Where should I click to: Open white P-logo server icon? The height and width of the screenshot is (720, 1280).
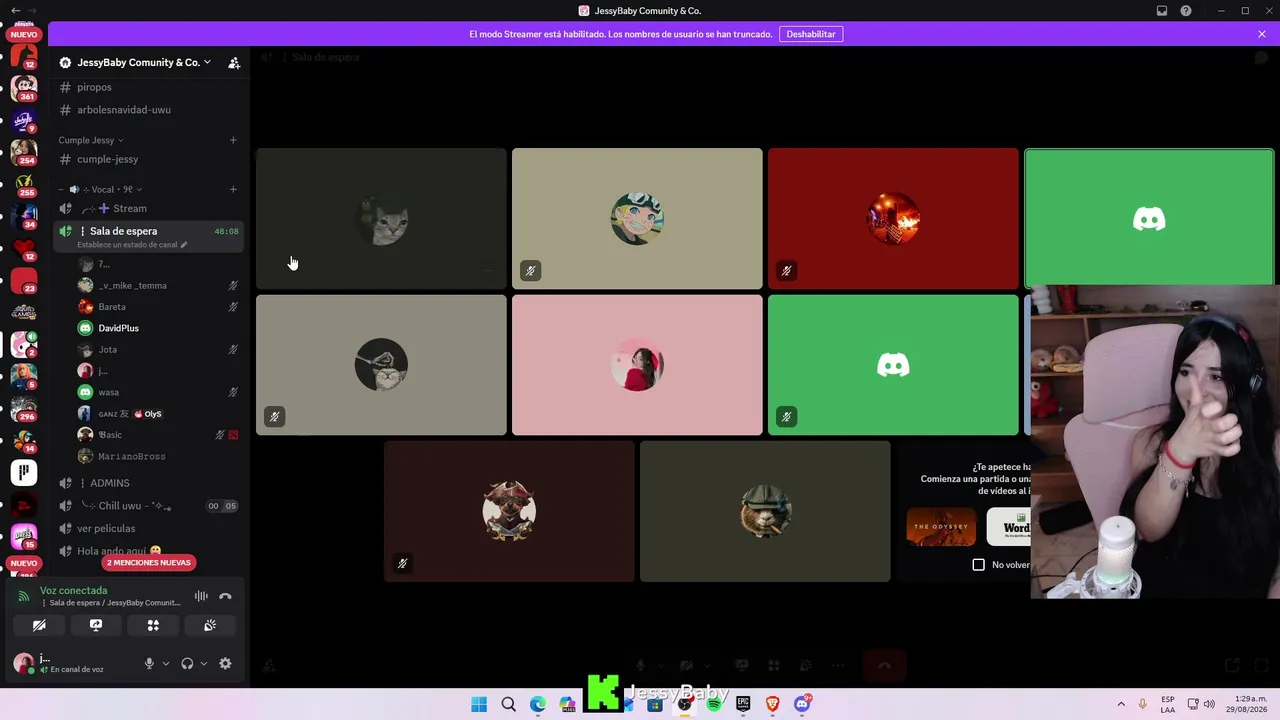coord(24,471)
